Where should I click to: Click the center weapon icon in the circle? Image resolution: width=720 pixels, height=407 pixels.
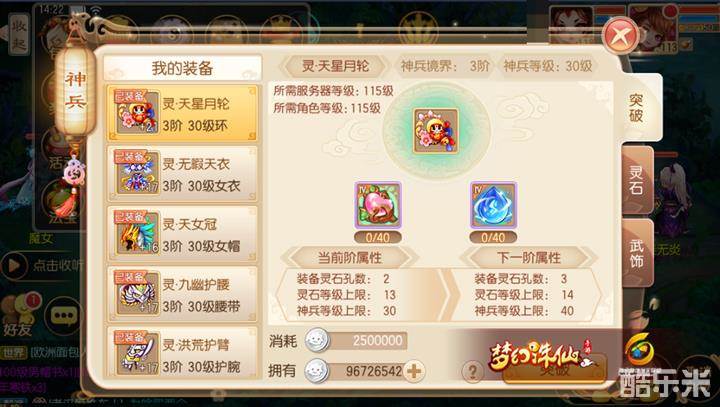coord(436,131)
